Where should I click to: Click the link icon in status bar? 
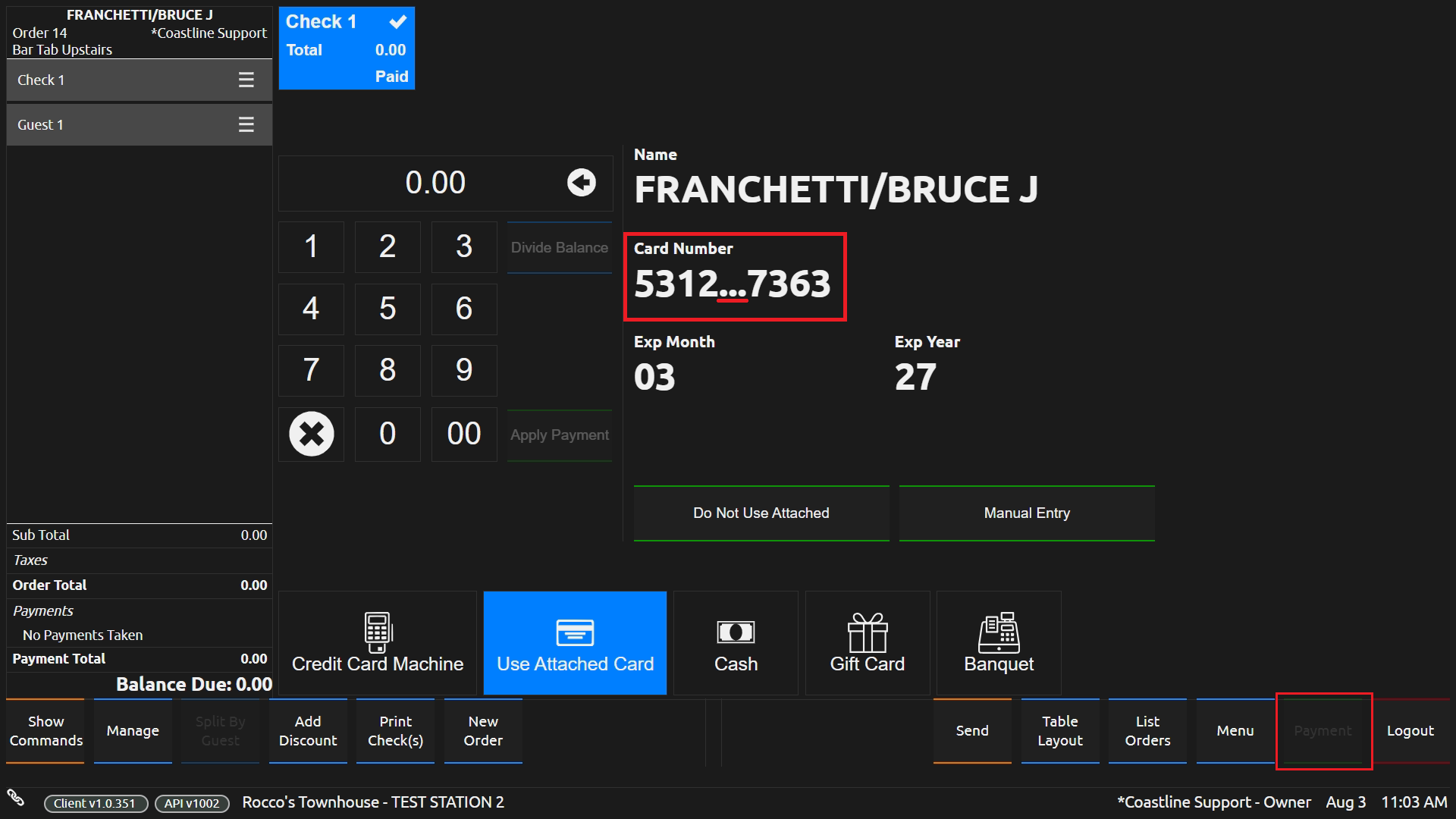16,797
